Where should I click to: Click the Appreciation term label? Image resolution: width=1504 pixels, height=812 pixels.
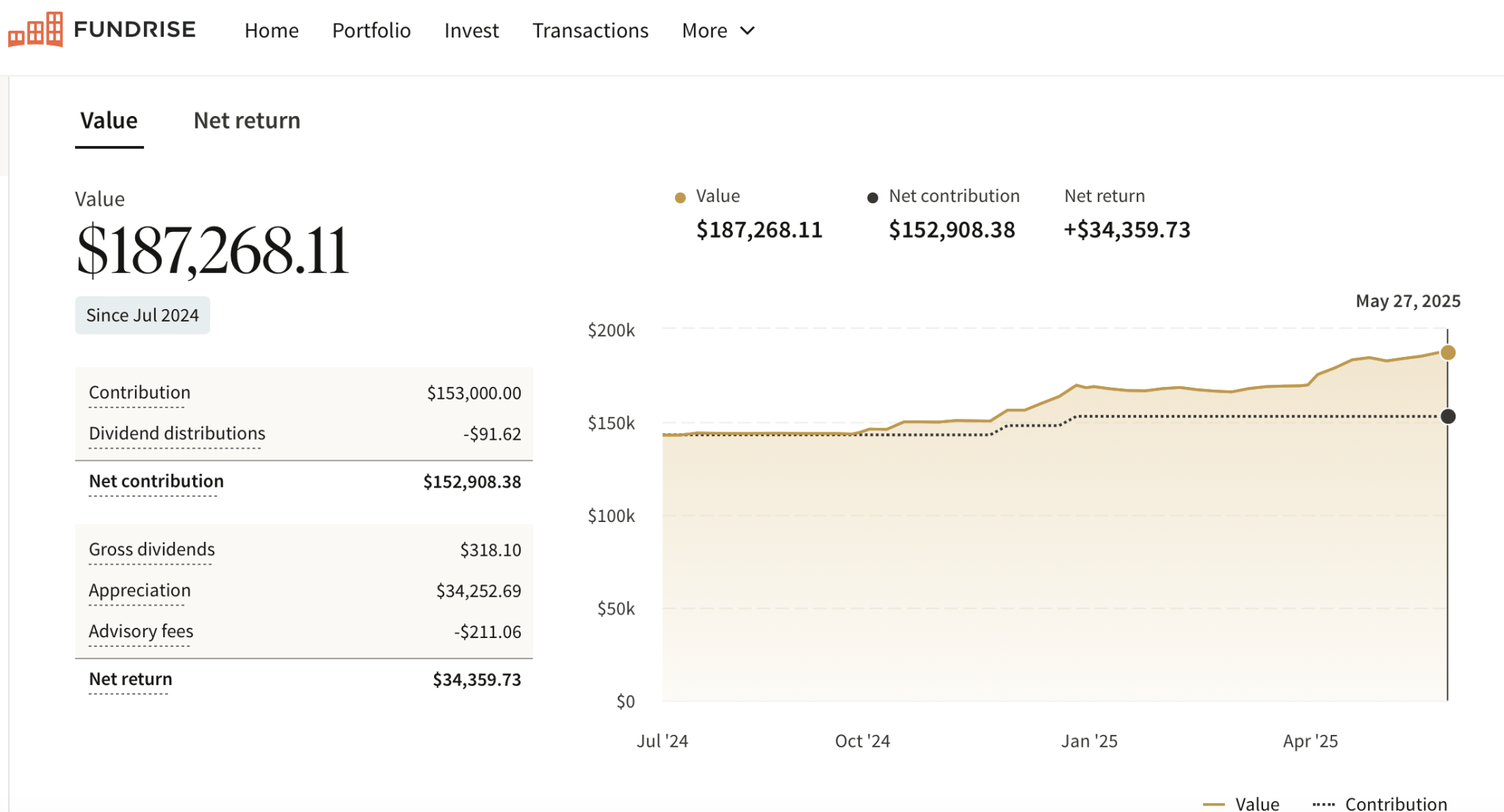click(140, 591)
